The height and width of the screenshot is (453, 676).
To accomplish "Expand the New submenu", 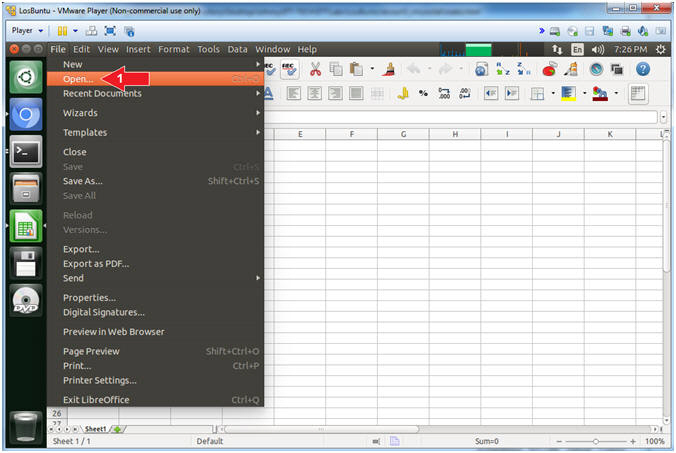I will (156, 64).
